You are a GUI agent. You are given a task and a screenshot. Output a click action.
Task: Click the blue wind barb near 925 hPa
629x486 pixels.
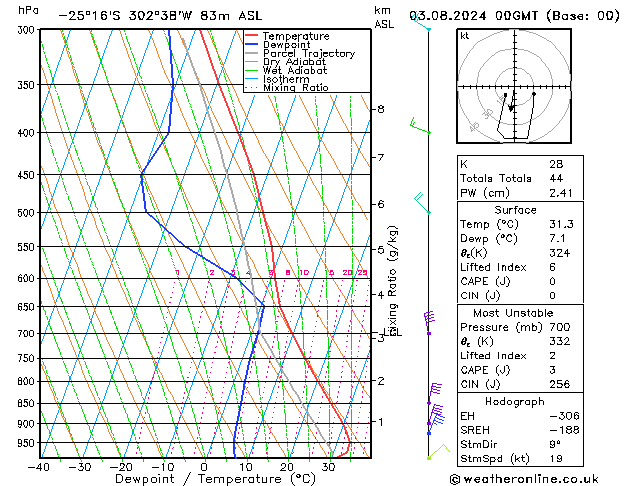click(436, 425)
